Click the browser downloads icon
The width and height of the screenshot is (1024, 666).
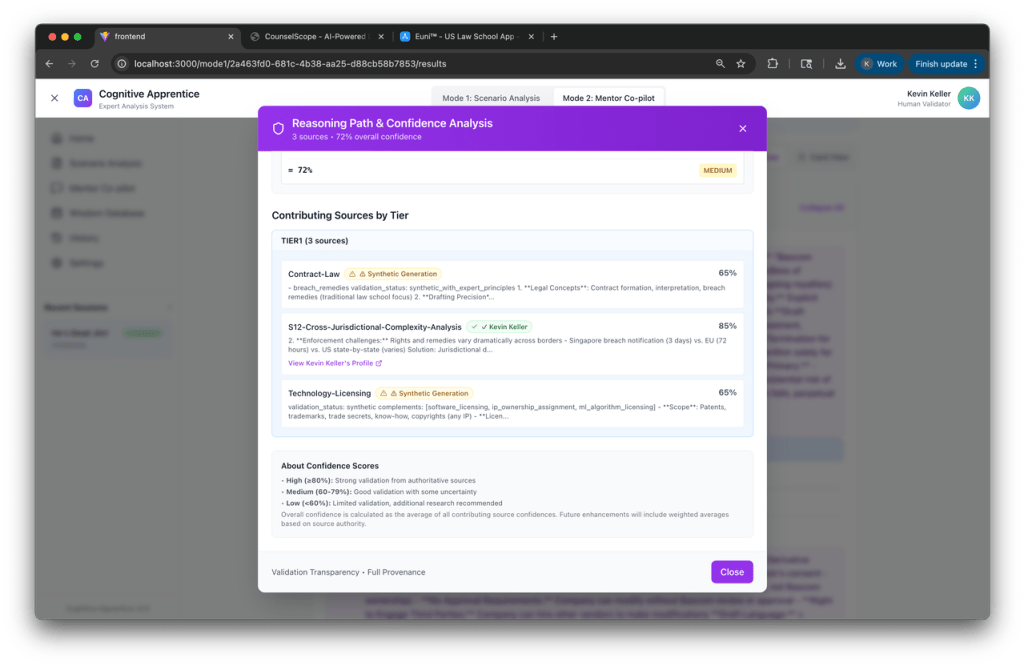point(840,64)
